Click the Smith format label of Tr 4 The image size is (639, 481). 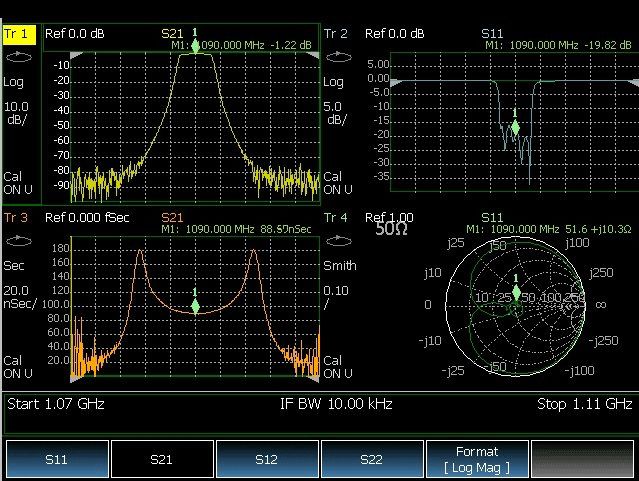(x=340, y=266)
